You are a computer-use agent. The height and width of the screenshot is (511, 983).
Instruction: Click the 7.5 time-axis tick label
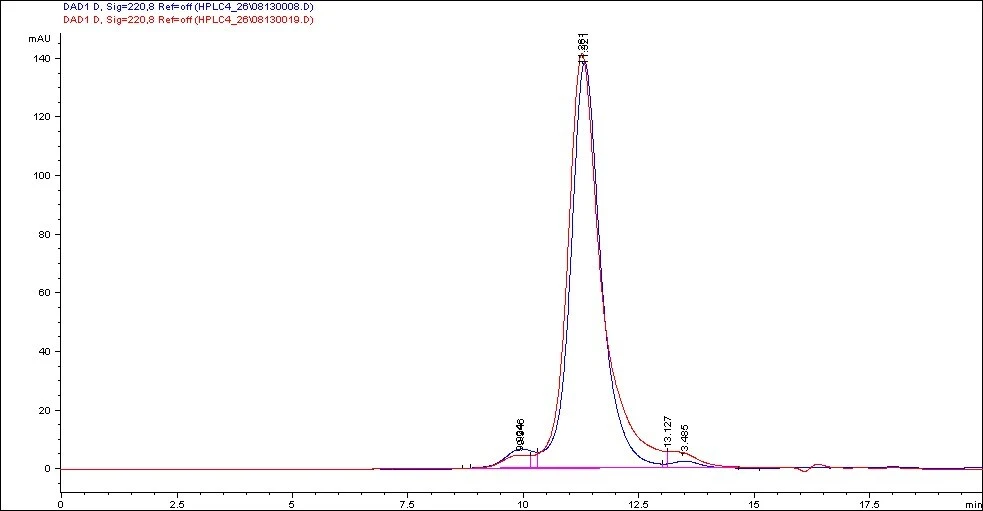point(407,504)
